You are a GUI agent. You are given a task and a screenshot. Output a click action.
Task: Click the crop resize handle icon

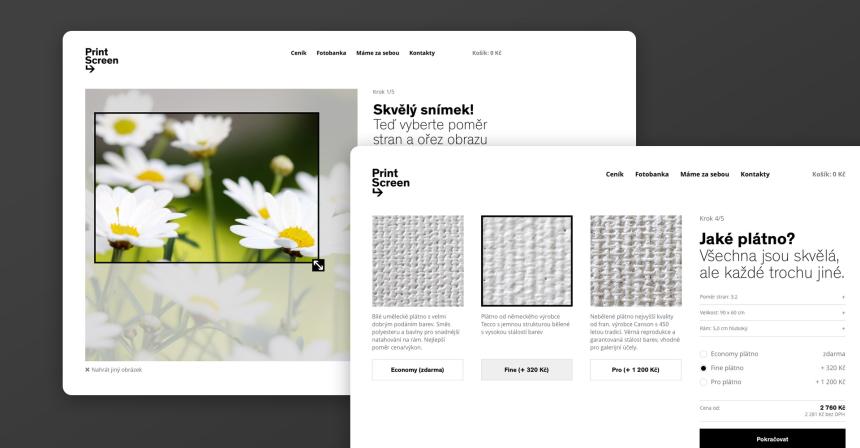[318, 265]
